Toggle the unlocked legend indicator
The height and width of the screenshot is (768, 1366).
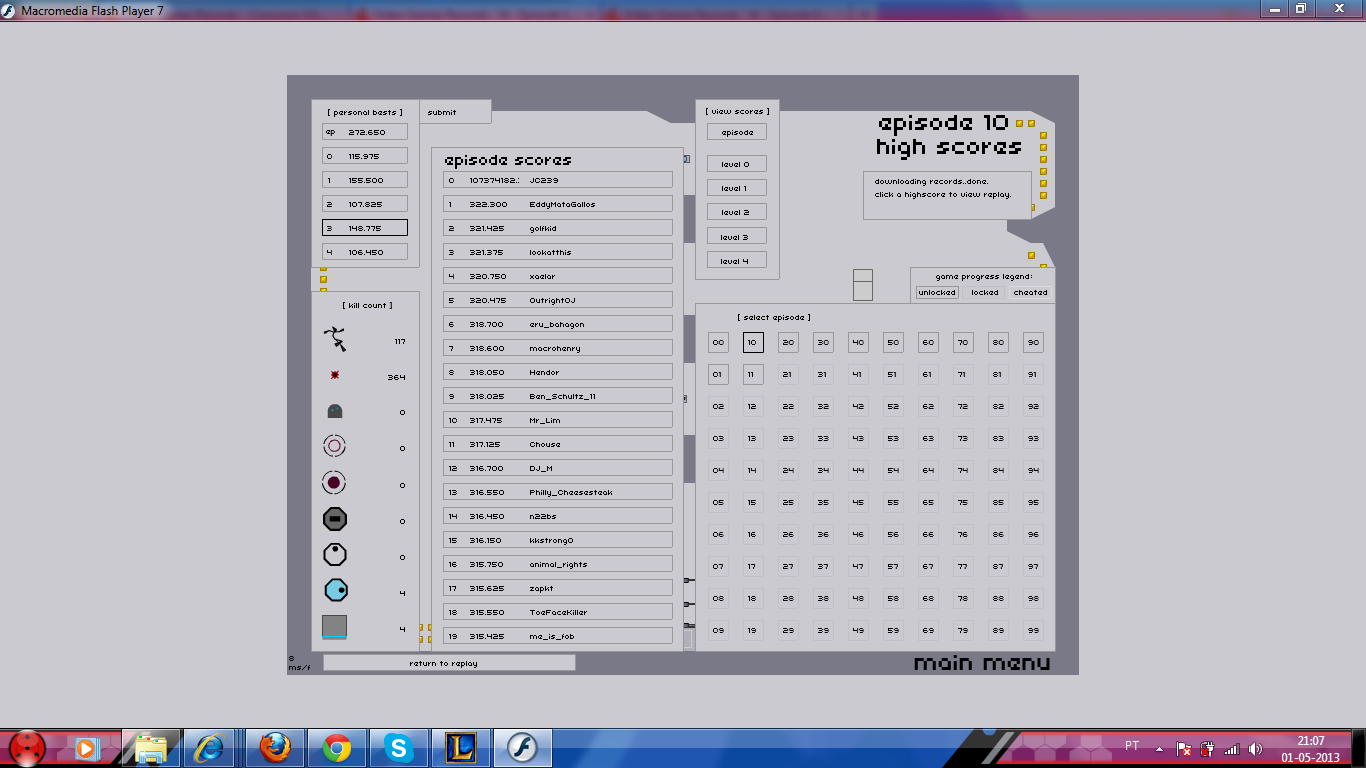pos(937,293)
